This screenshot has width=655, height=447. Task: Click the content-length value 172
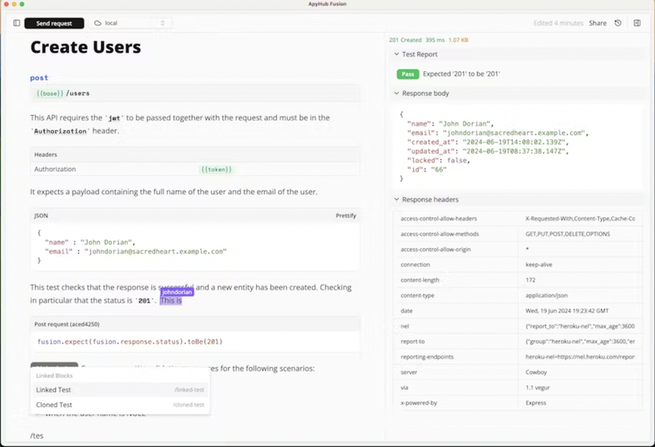click(531, 280)
